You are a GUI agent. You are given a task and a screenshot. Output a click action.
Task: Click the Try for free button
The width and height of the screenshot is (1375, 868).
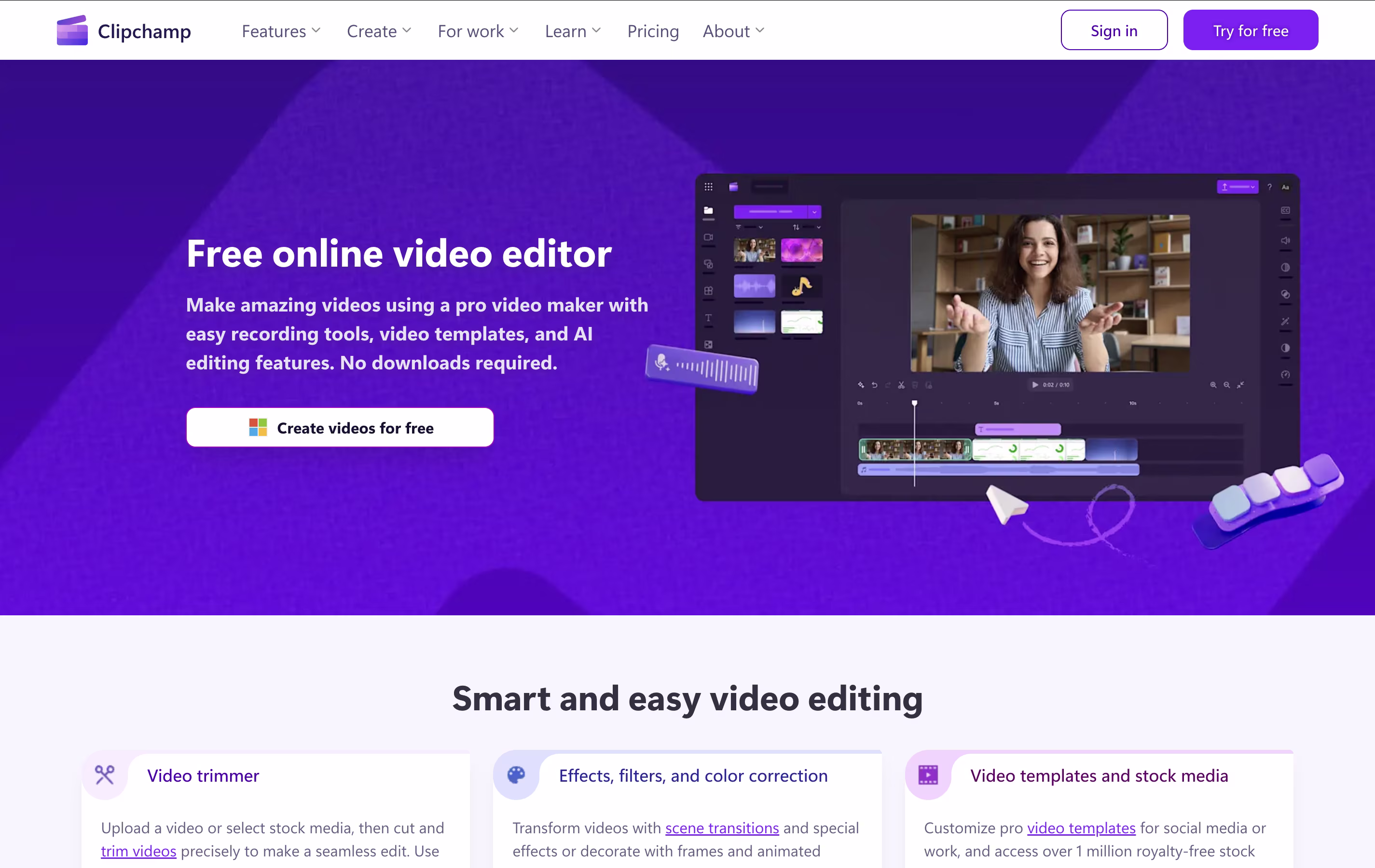(1250, 30)
